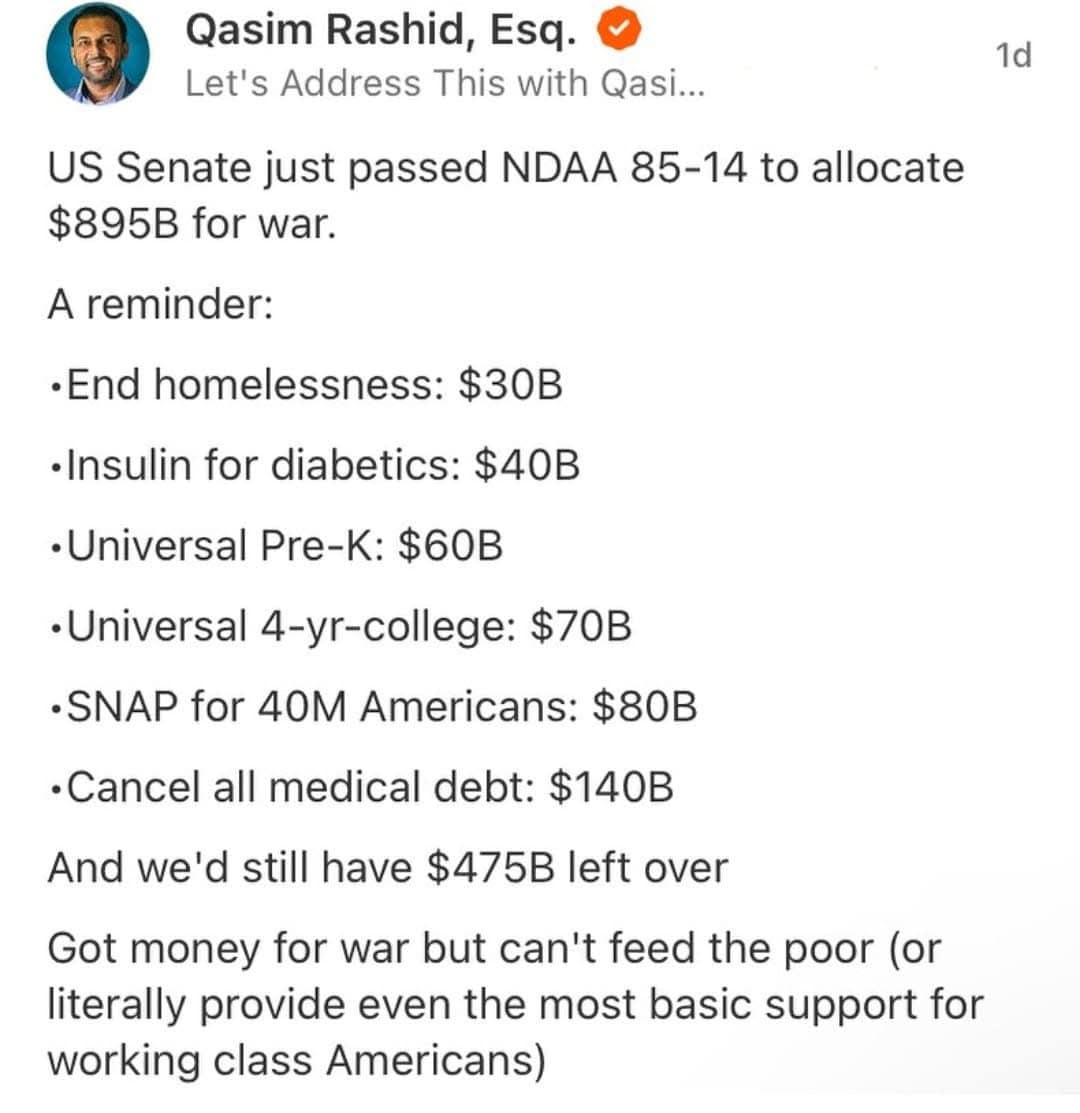Click the Got money for war line
1080x1113 pixels.
click(x=495, y=948)
